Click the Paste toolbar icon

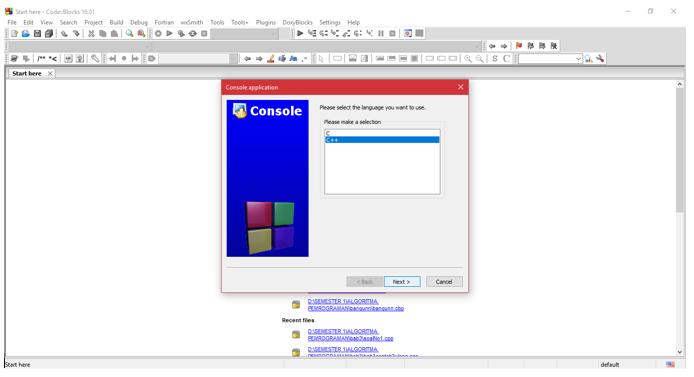pos(114,34)
